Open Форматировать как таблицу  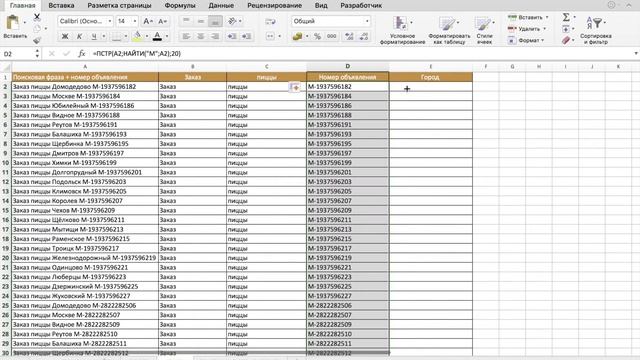pos(449,30)
